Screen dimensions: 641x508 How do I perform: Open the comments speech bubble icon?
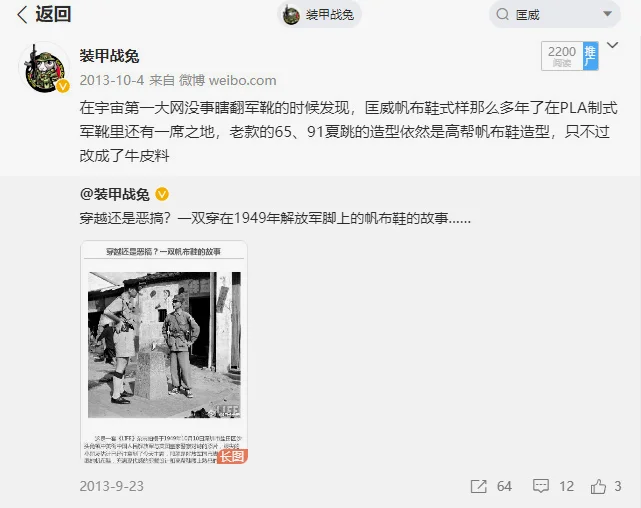(x=540, y=486)
